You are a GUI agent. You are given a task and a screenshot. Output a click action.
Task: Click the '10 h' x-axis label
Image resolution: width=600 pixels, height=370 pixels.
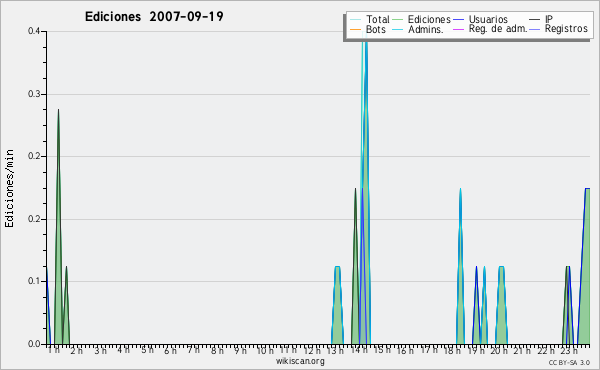265,350
